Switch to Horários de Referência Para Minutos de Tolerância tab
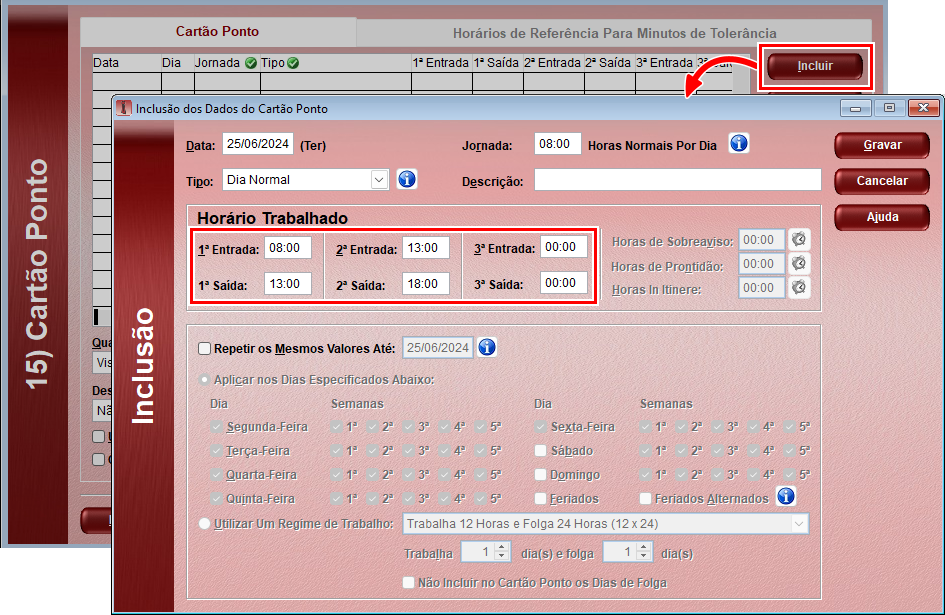This screenshot has width=945, height=615. [x=614, y=33]
